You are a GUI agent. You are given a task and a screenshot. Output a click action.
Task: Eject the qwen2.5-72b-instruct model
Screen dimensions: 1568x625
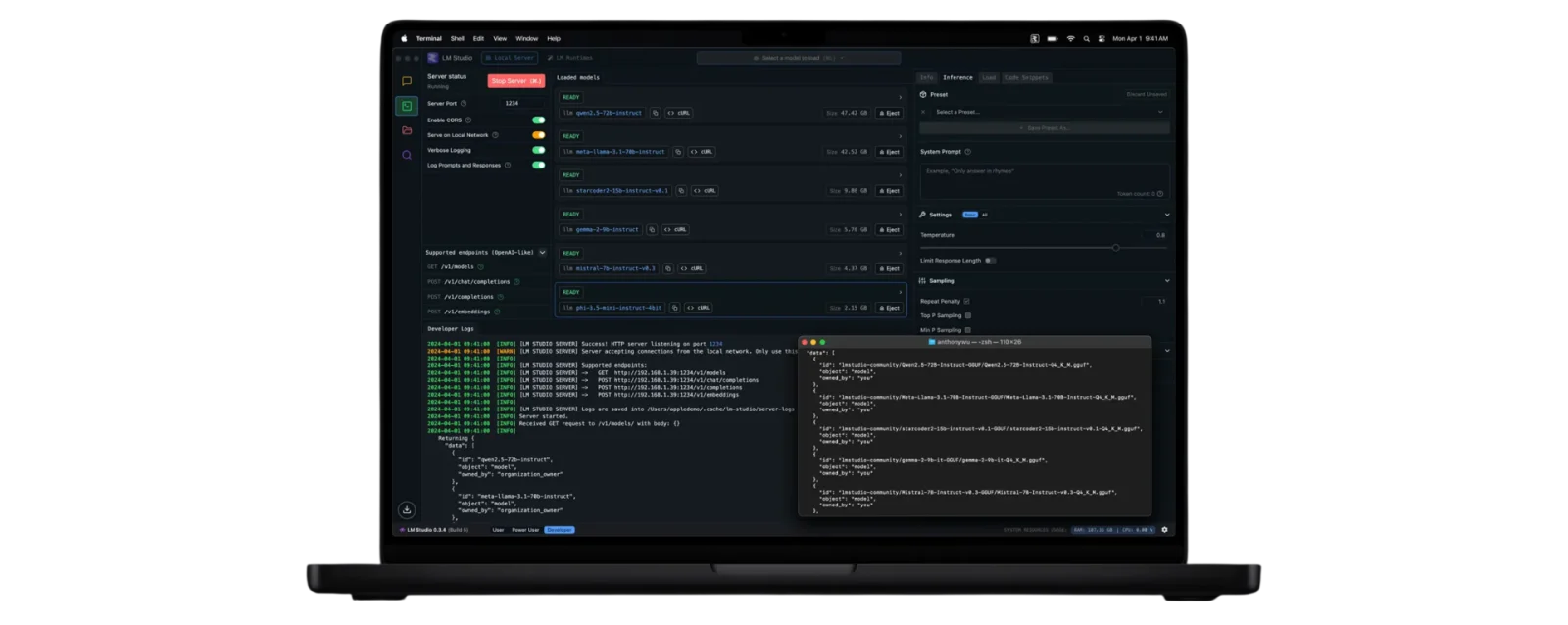click(889, 113)
